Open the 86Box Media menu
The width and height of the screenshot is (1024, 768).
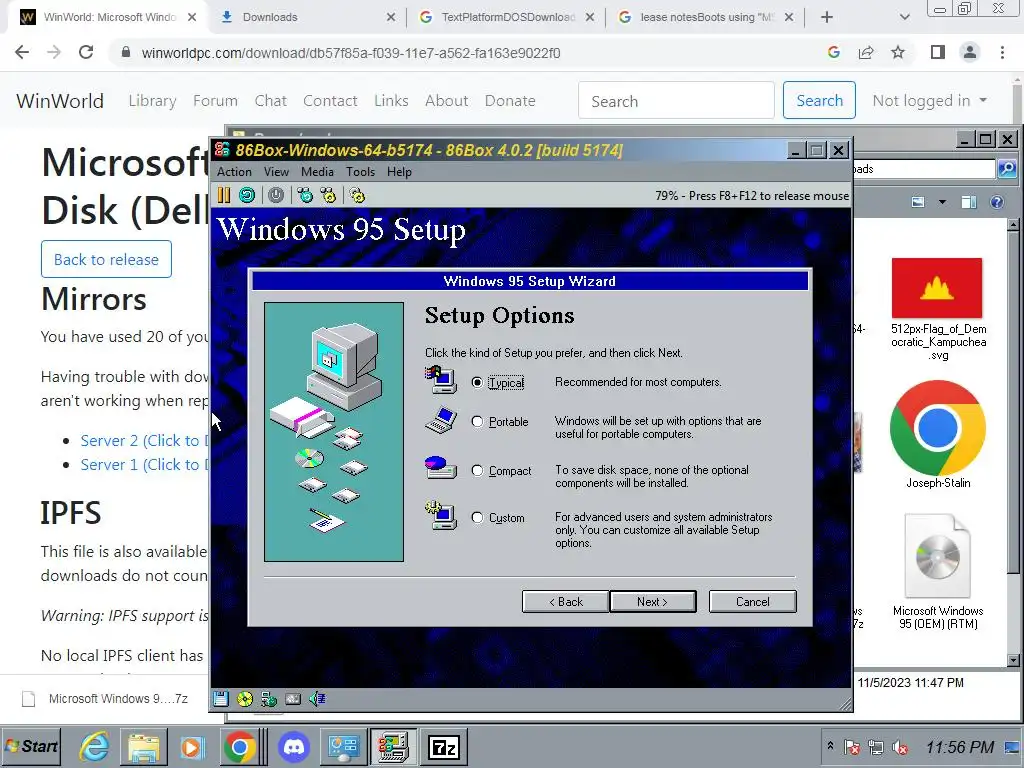coord(317,172)
